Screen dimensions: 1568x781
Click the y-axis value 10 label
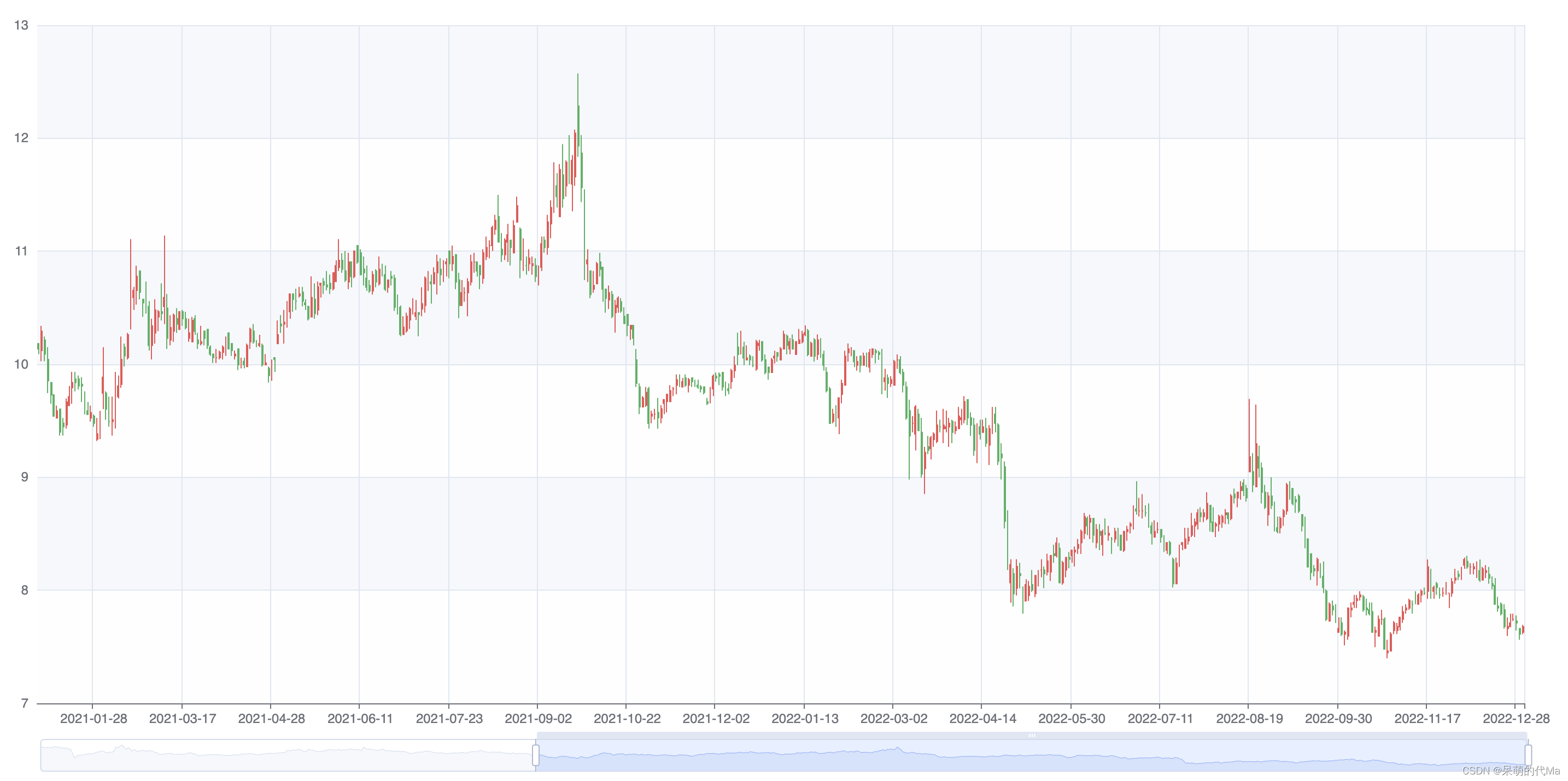(x=21, y=364)
